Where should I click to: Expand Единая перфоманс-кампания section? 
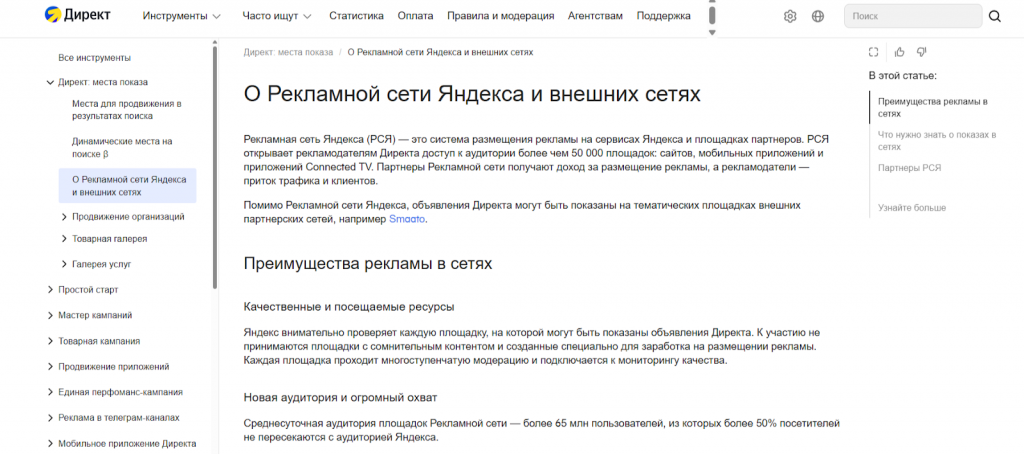pos(50,392)
